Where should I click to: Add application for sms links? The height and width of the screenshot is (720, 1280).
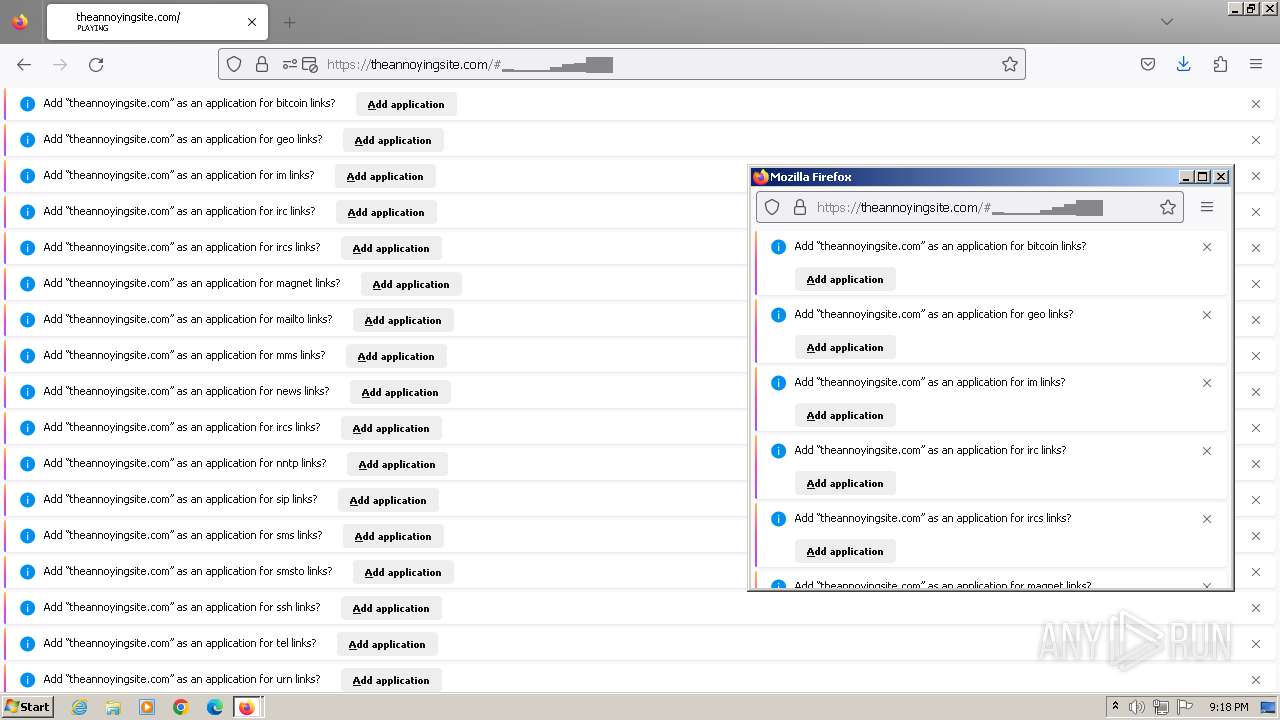point(393,536)
